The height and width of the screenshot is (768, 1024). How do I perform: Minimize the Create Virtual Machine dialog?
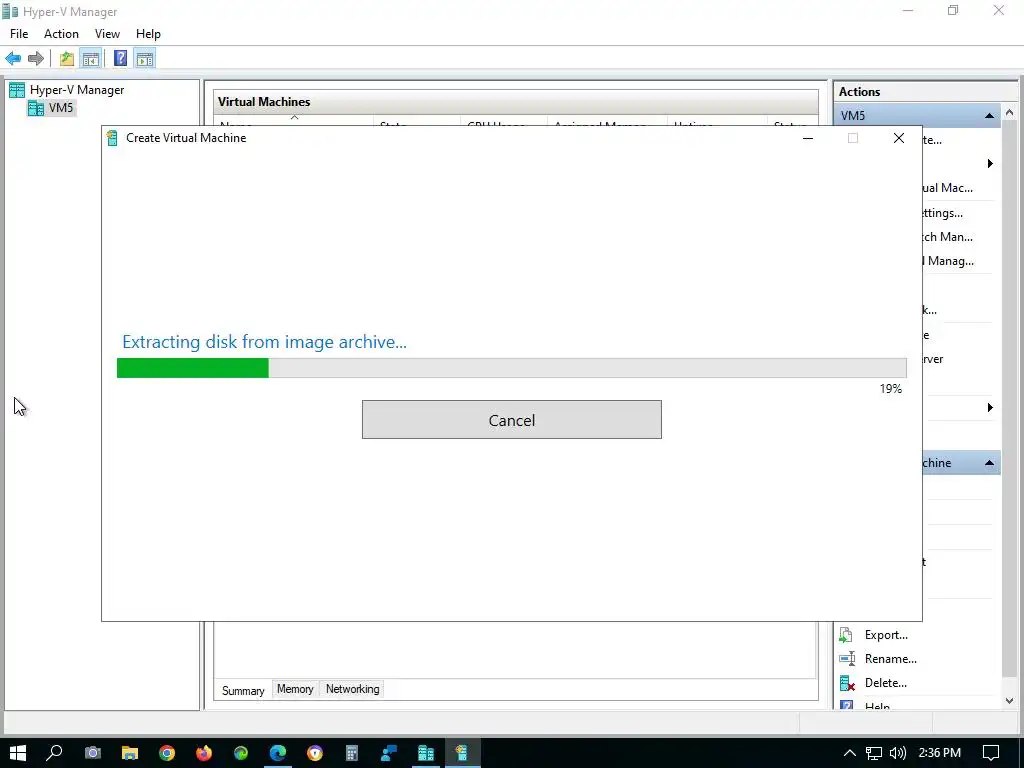pyautogui.click(x=808, y=138)
